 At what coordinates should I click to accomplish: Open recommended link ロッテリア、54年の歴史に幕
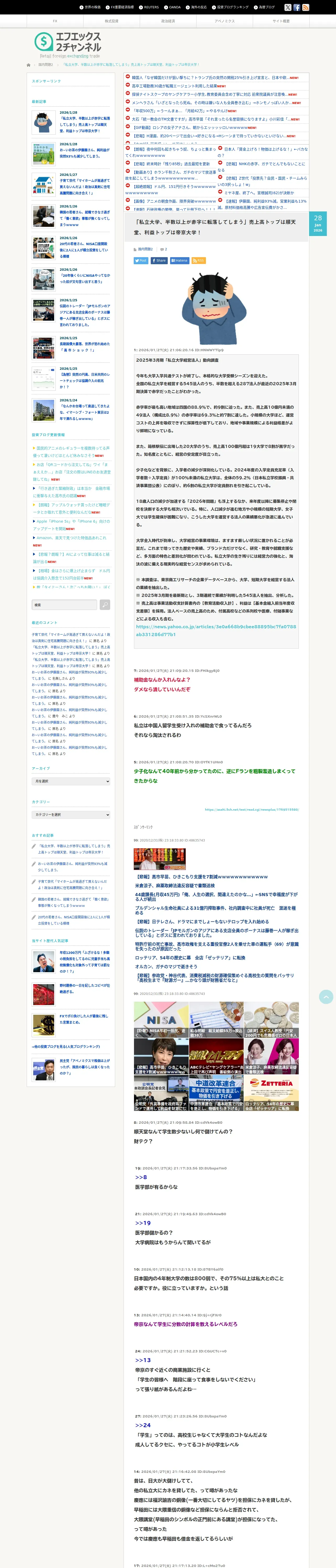[x=190, y=958]
